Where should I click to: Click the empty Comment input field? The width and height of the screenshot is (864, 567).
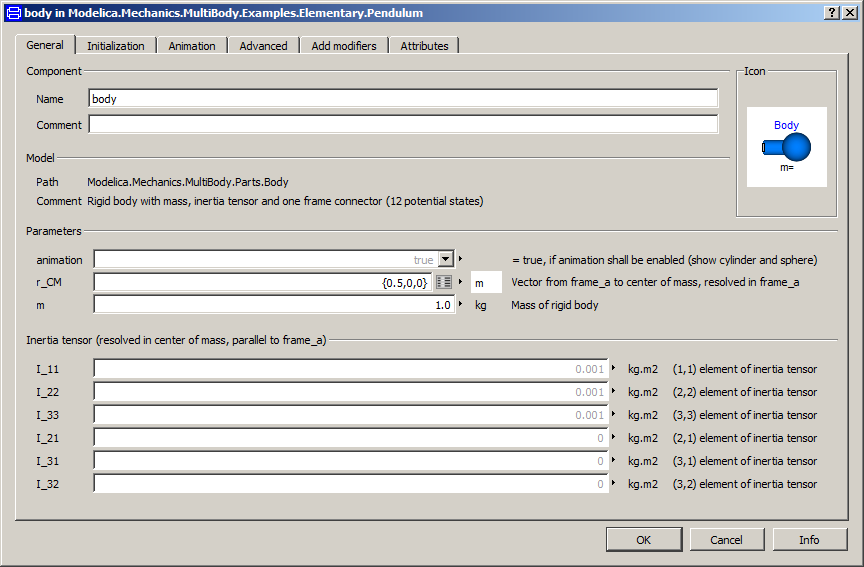pyautogui.click(x=403, y=125)
